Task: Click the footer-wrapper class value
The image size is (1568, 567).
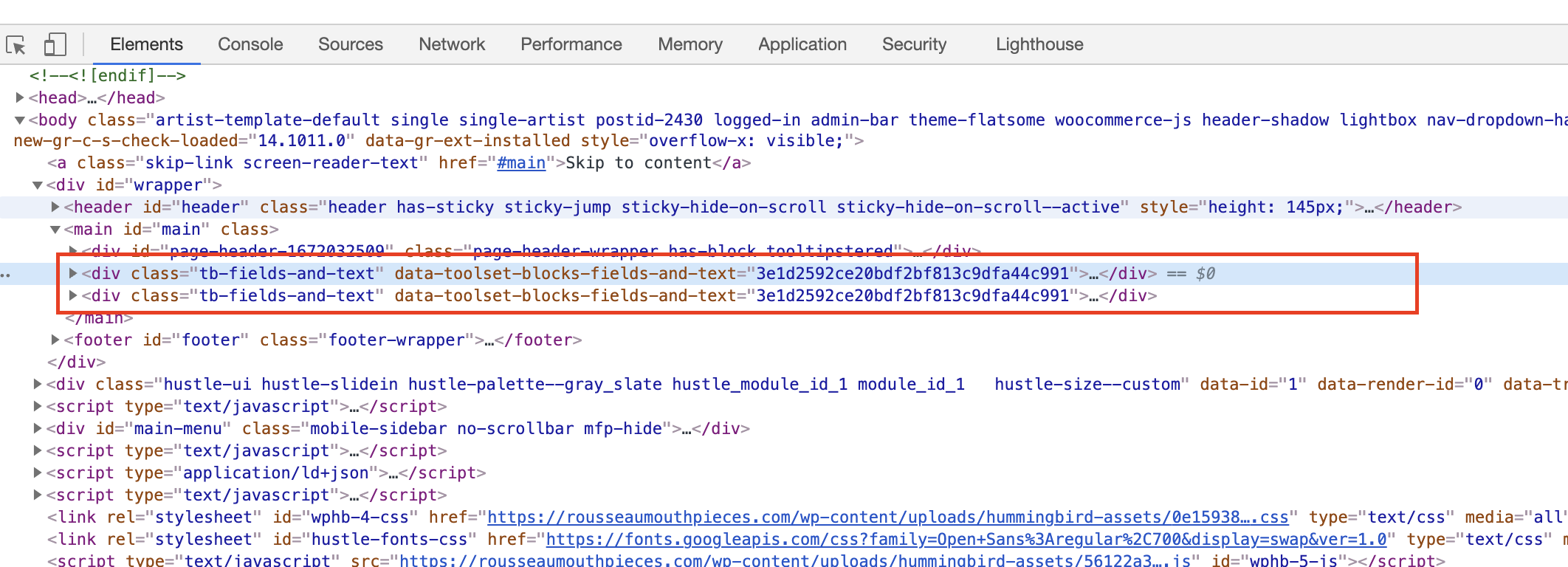Action: (x=396, y=340)
